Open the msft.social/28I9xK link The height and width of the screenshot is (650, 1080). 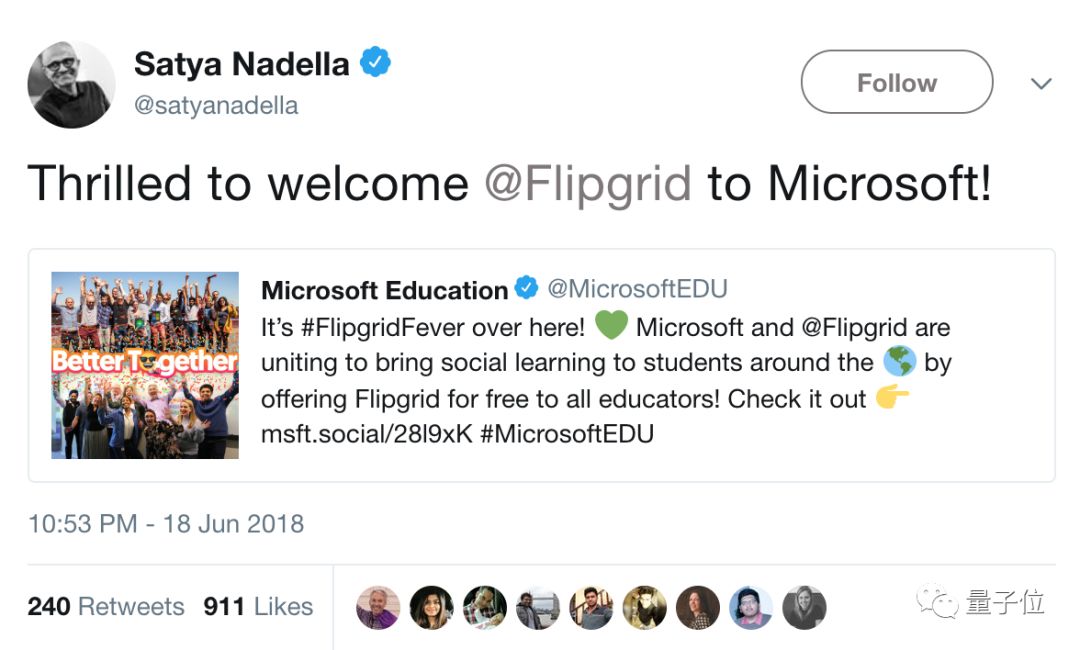(366, 434)
